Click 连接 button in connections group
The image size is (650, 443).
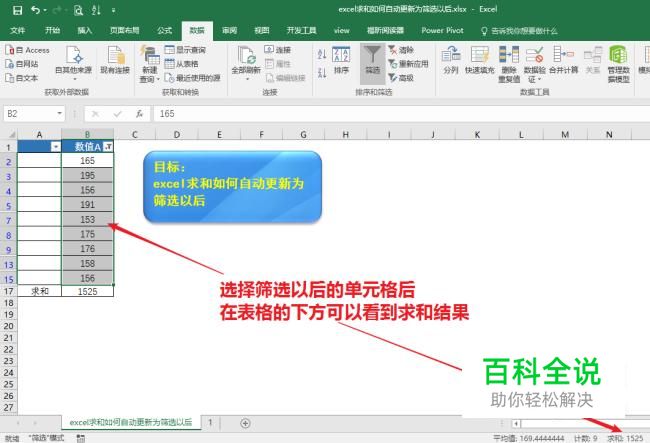[278, 50]
